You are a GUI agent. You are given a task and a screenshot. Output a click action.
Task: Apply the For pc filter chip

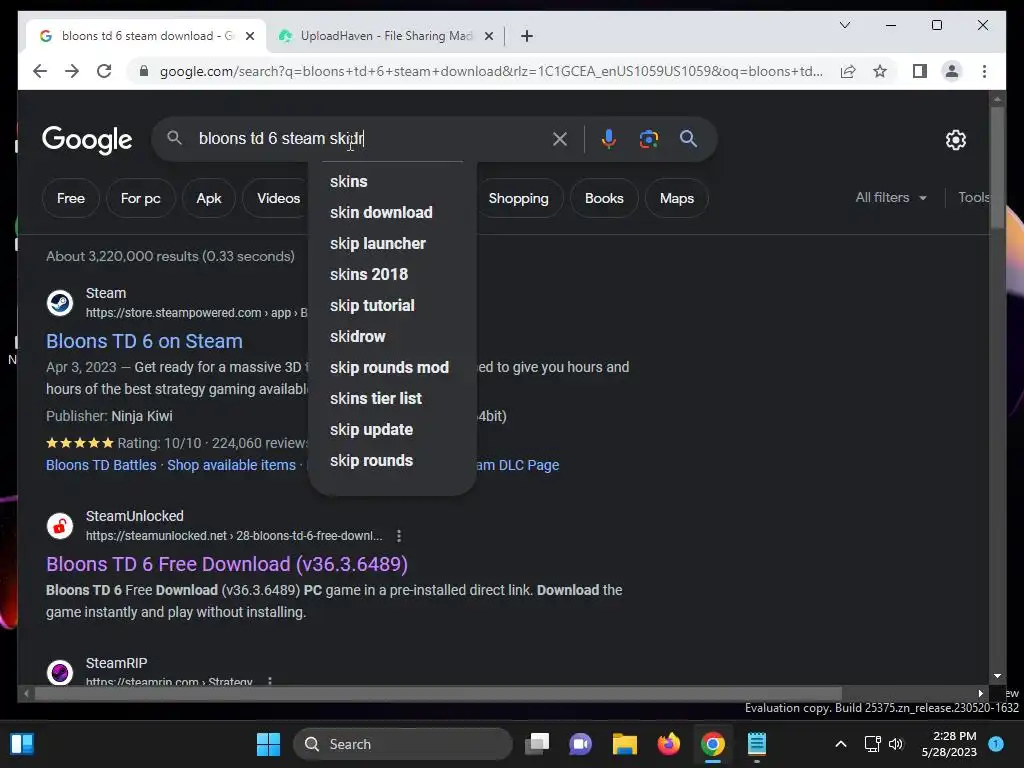point(140,199)
